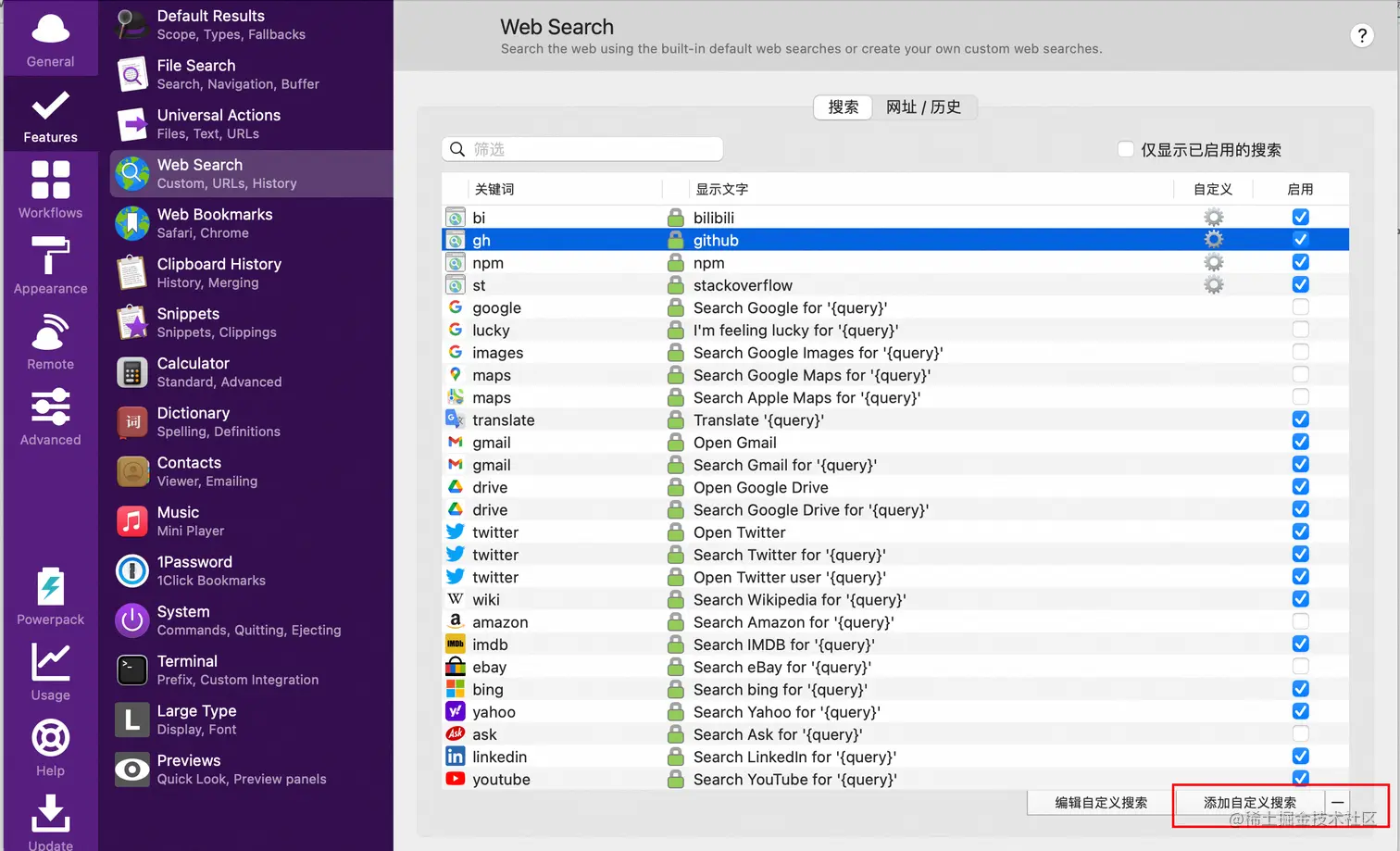
Task: Disable the Search Wikipedia checkbox
Action: pyautogui.click(x=1300, y=599)
